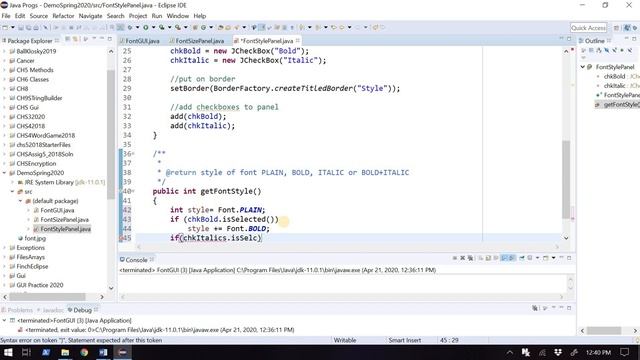
Task: Toggle Link with Editor in Package Explorer
Action: click(76, 39)
